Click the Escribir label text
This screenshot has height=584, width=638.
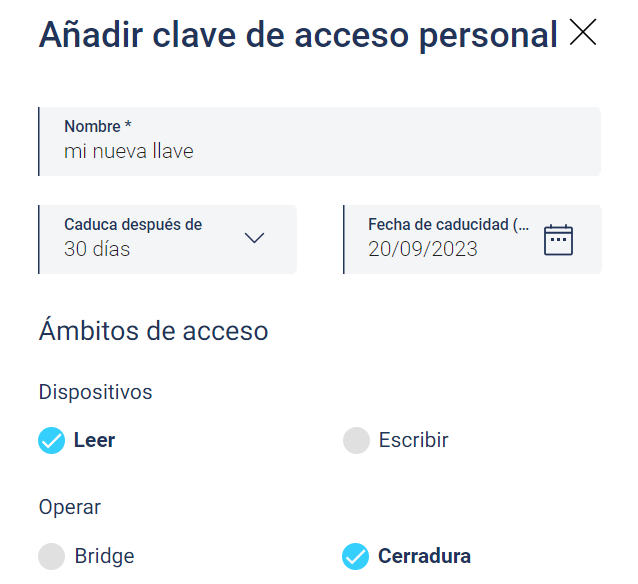[x=413, y=440]
